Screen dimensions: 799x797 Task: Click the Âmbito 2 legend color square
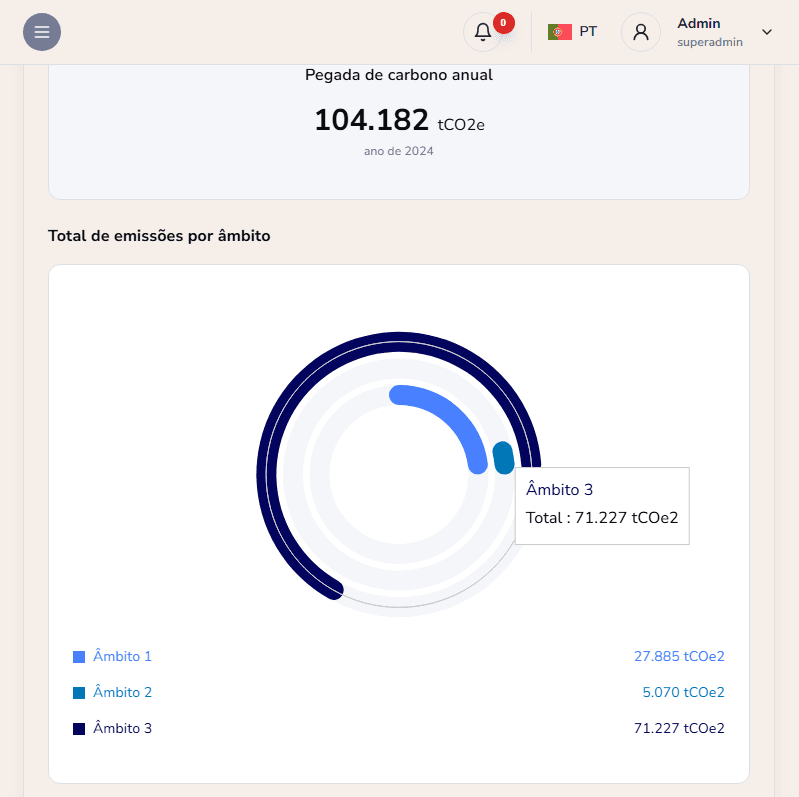click(x=79, y=693)
